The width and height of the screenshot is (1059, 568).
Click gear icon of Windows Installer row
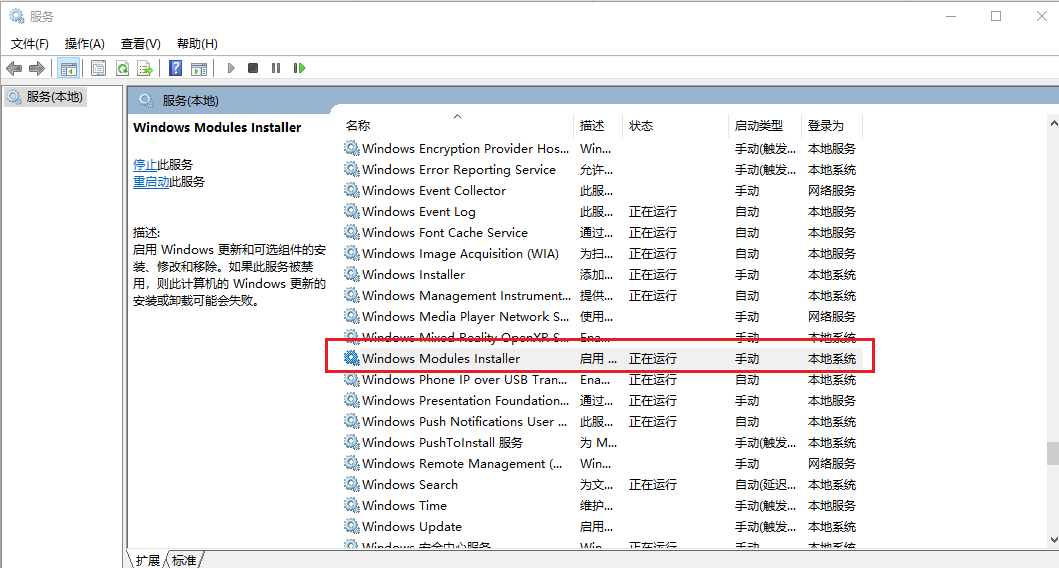pyautogui.click(x=352, y=274)
